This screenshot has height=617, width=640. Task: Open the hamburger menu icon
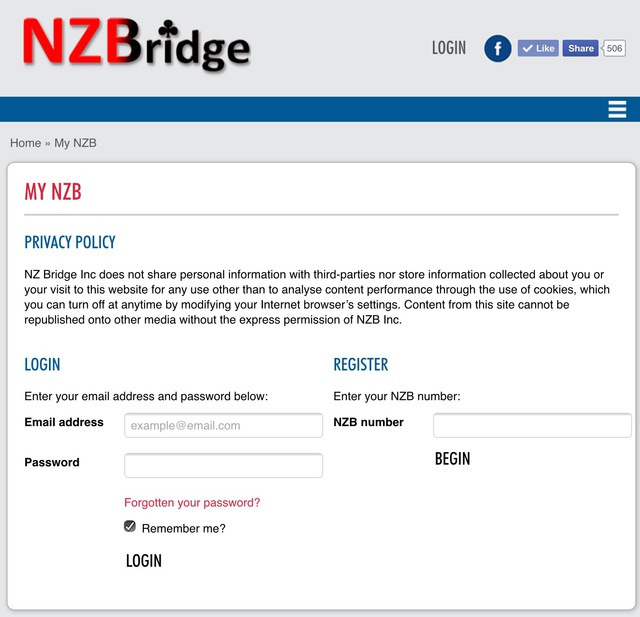pyautogui.click(x=617, y=109)
